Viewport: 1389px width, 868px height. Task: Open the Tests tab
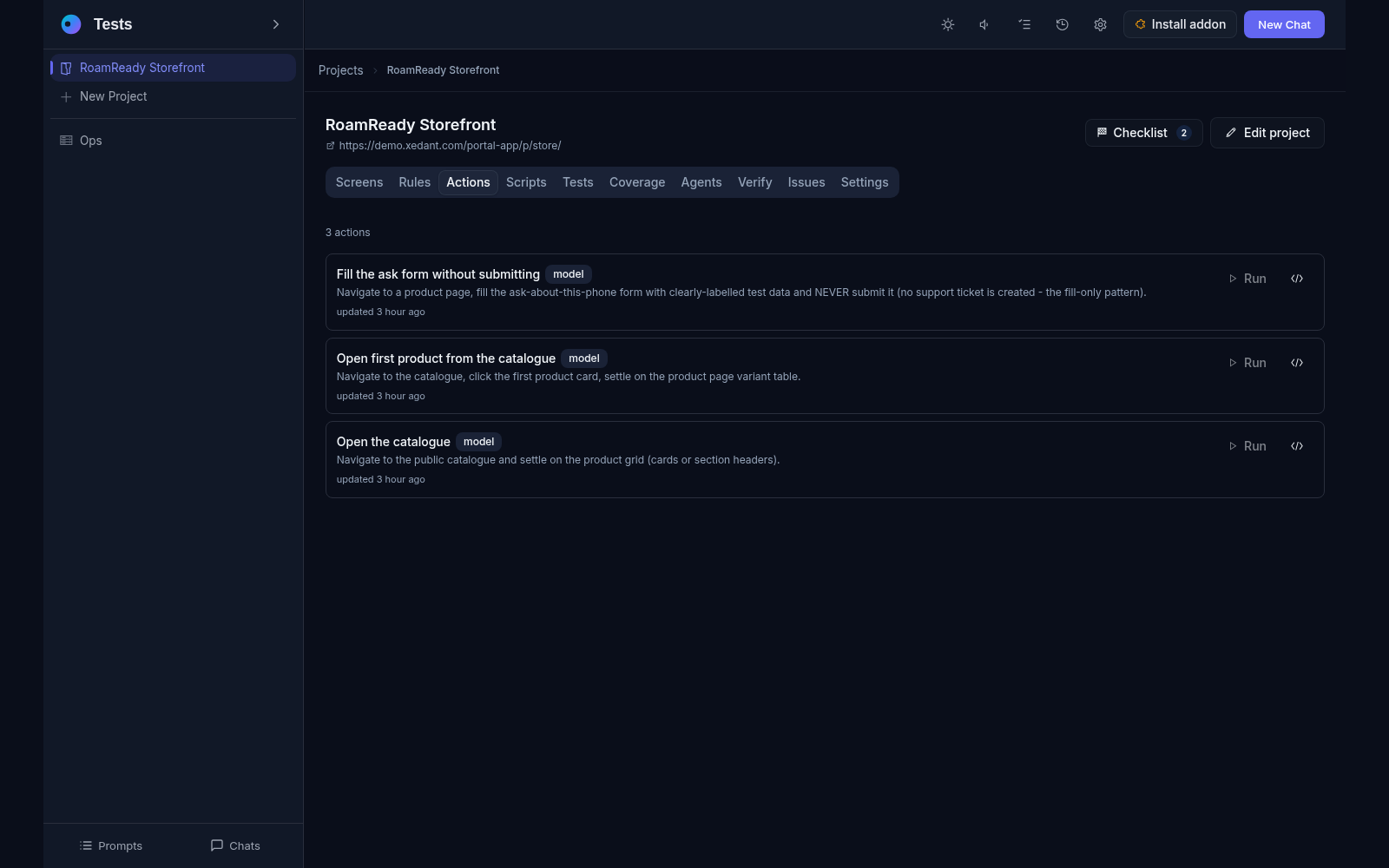577,182
